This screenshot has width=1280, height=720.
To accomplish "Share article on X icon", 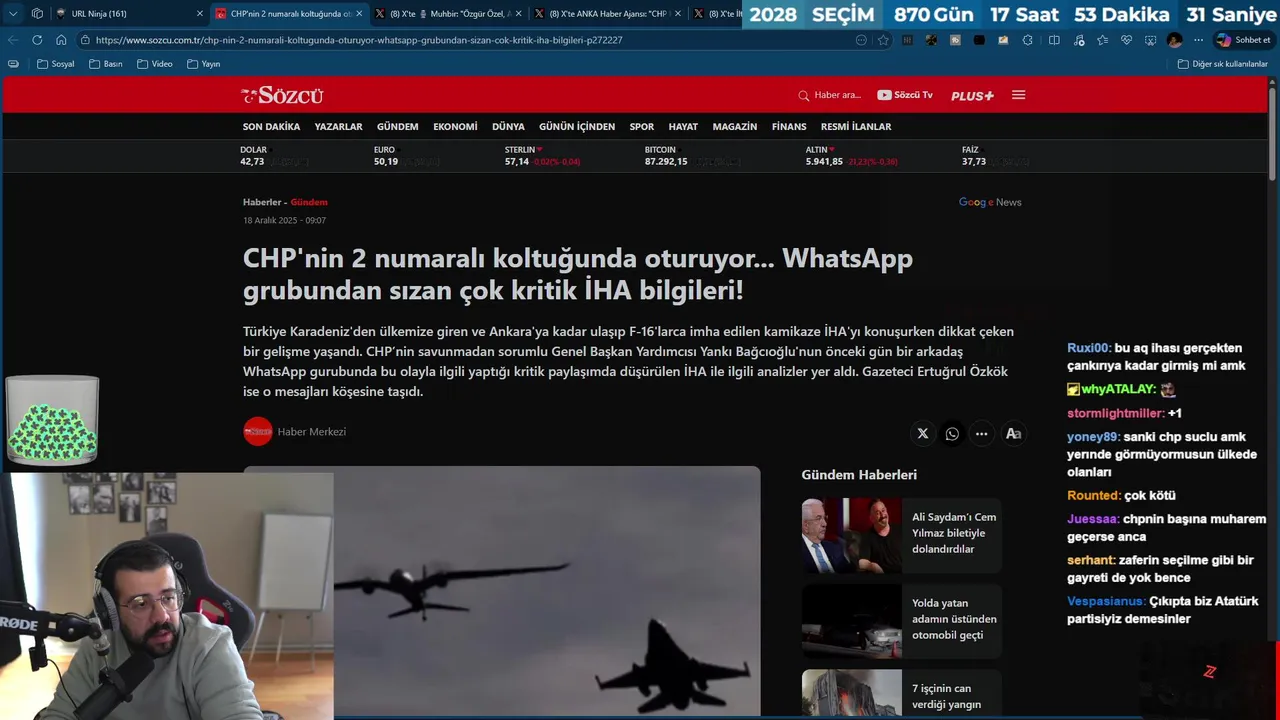I will (x=923, y=434).
